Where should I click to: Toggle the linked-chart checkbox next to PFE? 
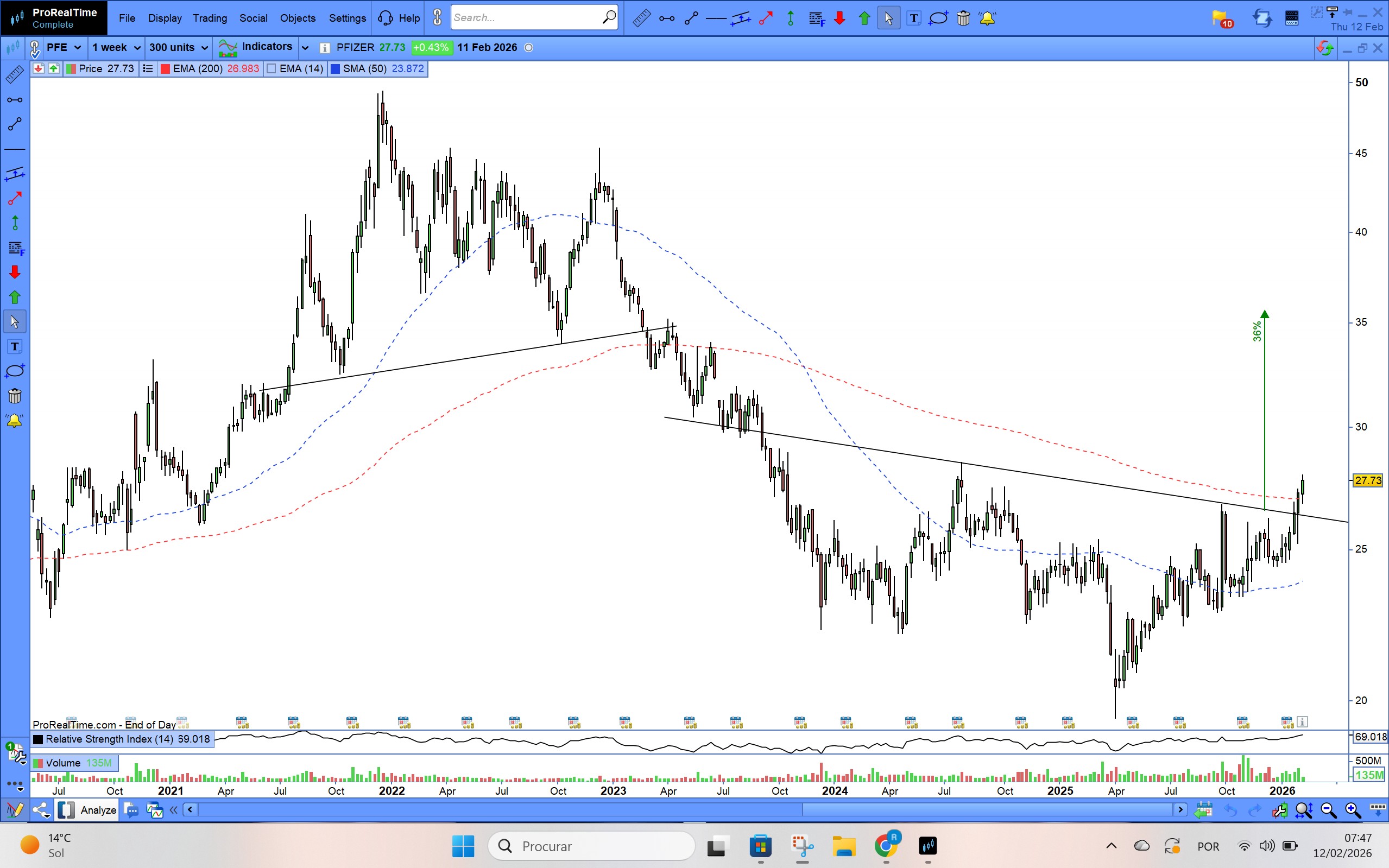[34, 48]
